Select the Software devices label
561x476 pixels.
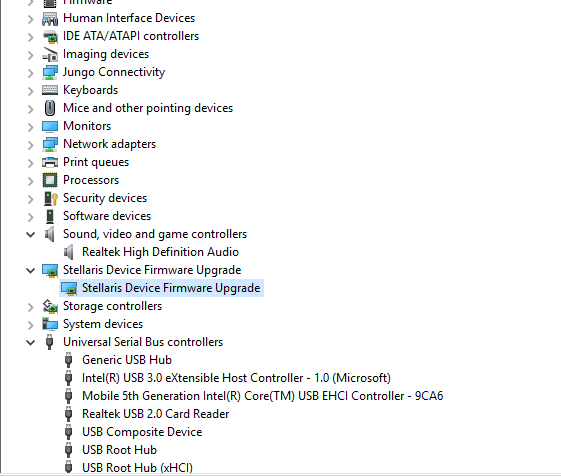tap(107, 216)
